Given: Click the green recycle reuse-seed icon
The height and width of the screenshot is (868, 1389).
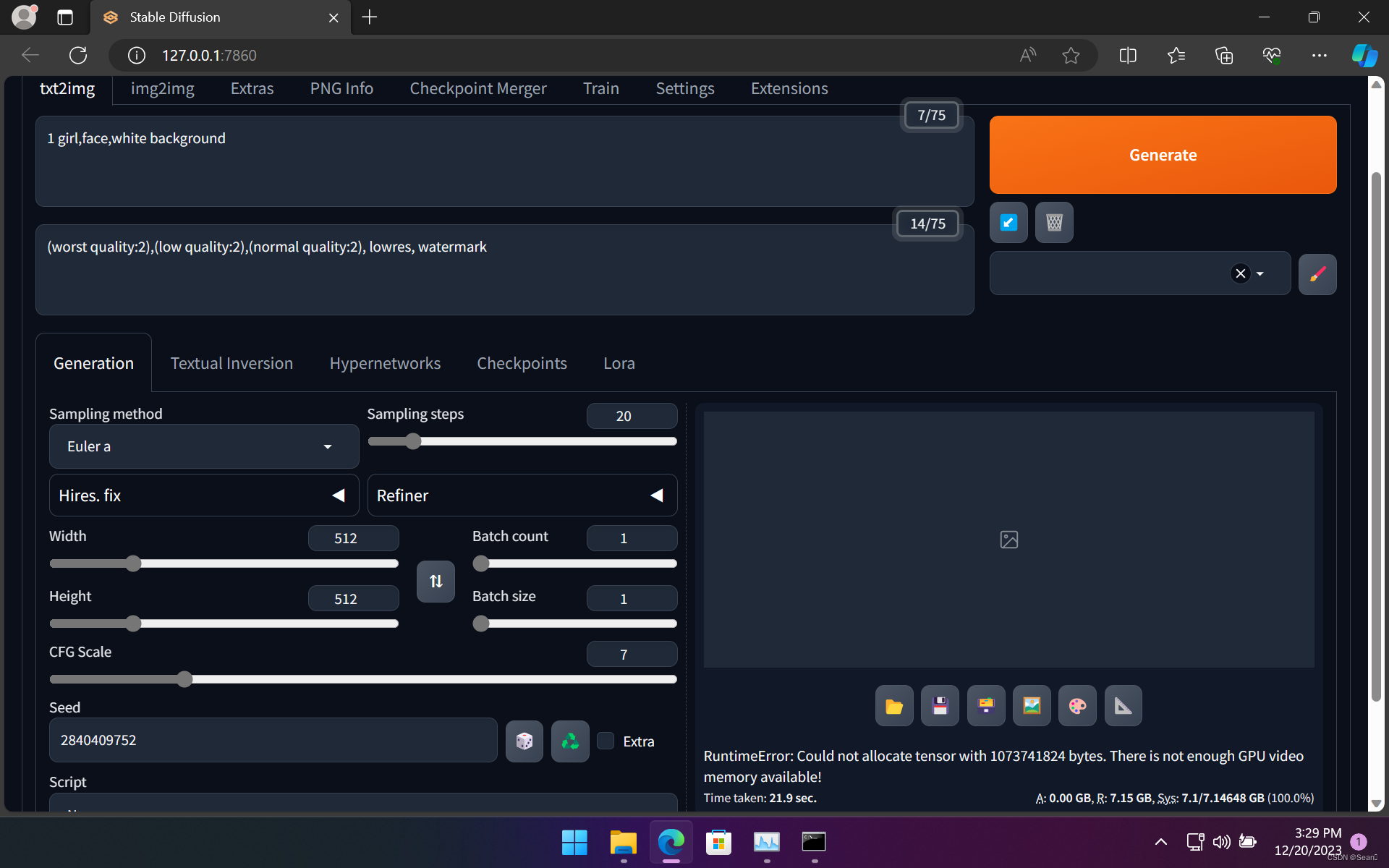Looking at the screenshot, I should [x=570, y=741].
